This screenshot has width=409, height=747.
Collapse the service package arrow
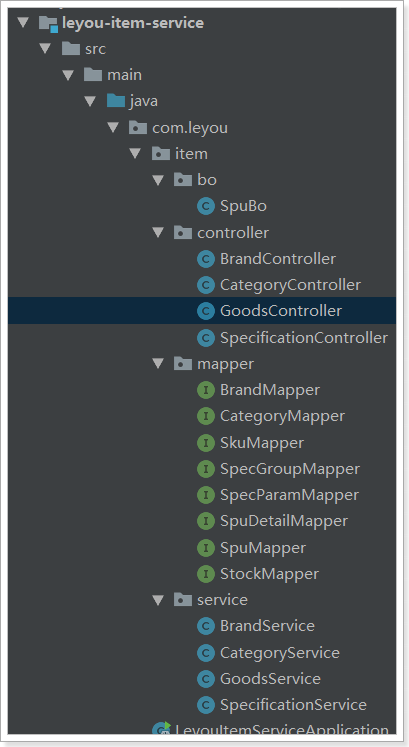coord(158,600)
